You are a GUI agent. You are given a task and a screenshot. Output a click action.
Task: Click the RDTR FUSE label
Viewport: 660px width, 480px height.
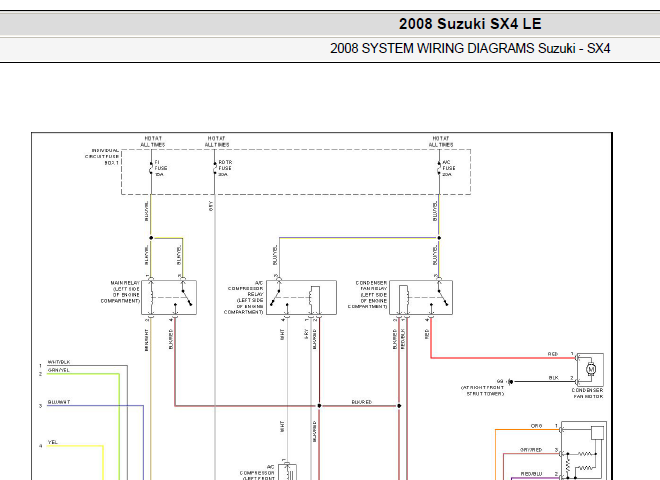tap(225, 168)
